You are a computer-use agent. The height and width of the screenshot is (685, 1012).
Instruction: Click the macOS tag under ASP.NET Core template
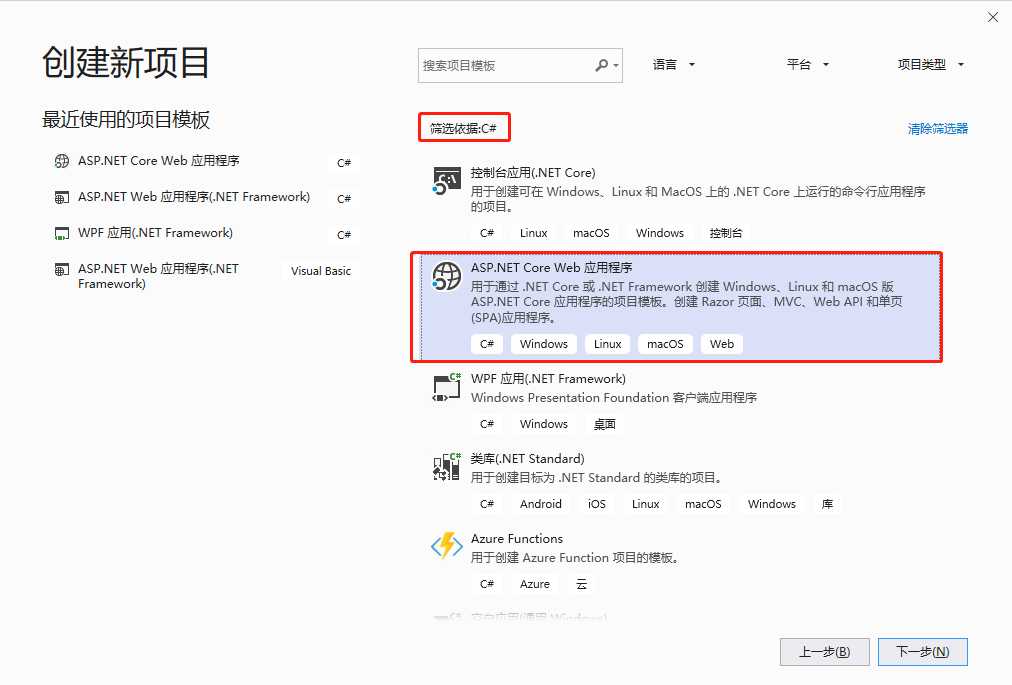click(x=665, y=344)
